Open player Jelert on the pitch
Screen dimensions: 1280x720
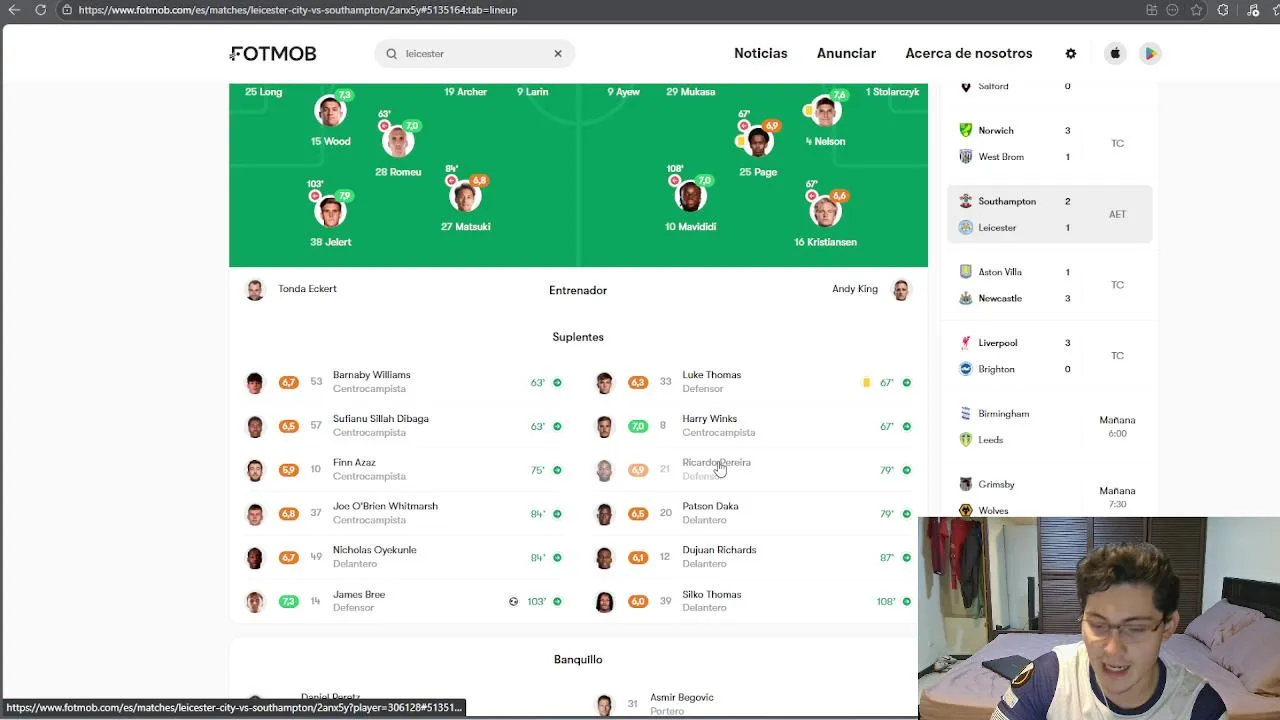330,213
